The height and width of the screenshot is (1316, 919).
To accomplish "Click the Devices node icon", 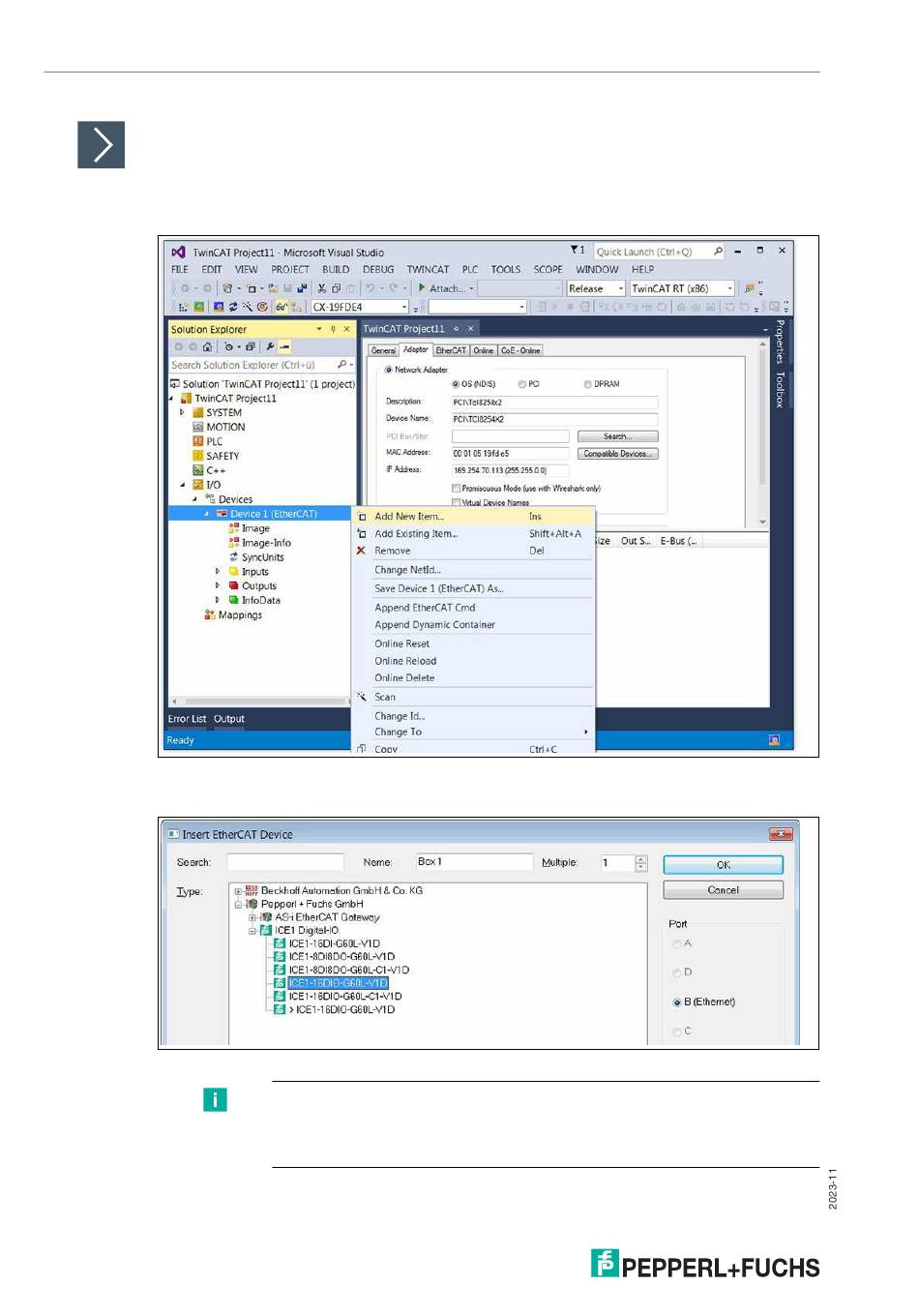I will (x=210, y=499).
